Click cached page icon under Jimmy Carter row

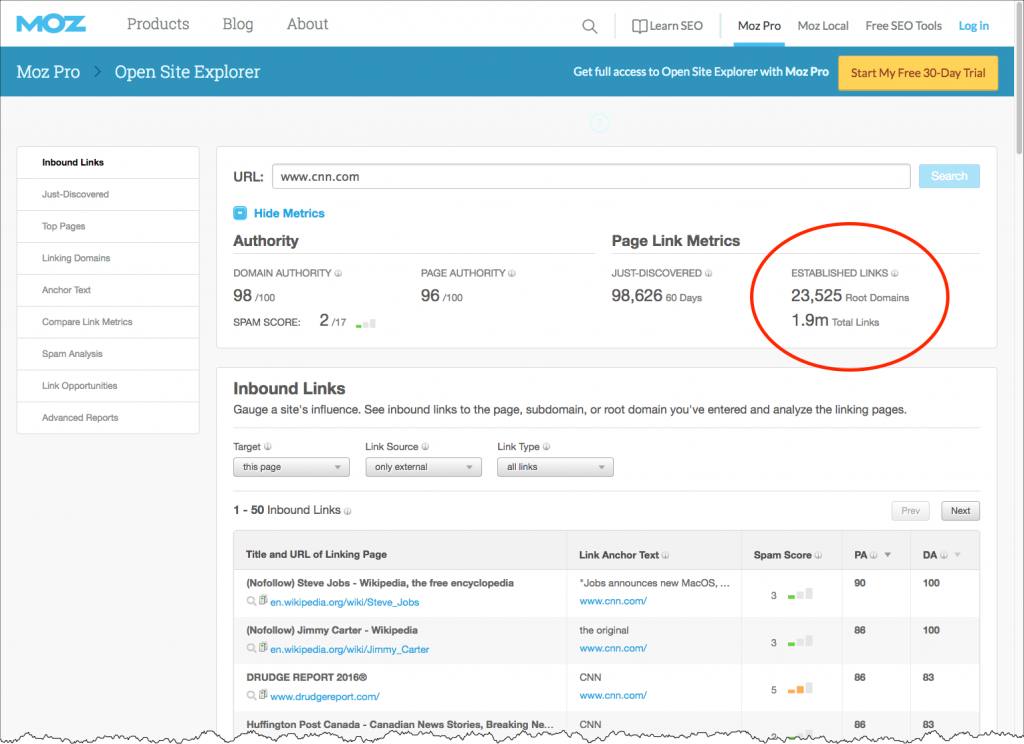(x=263, y=648)
